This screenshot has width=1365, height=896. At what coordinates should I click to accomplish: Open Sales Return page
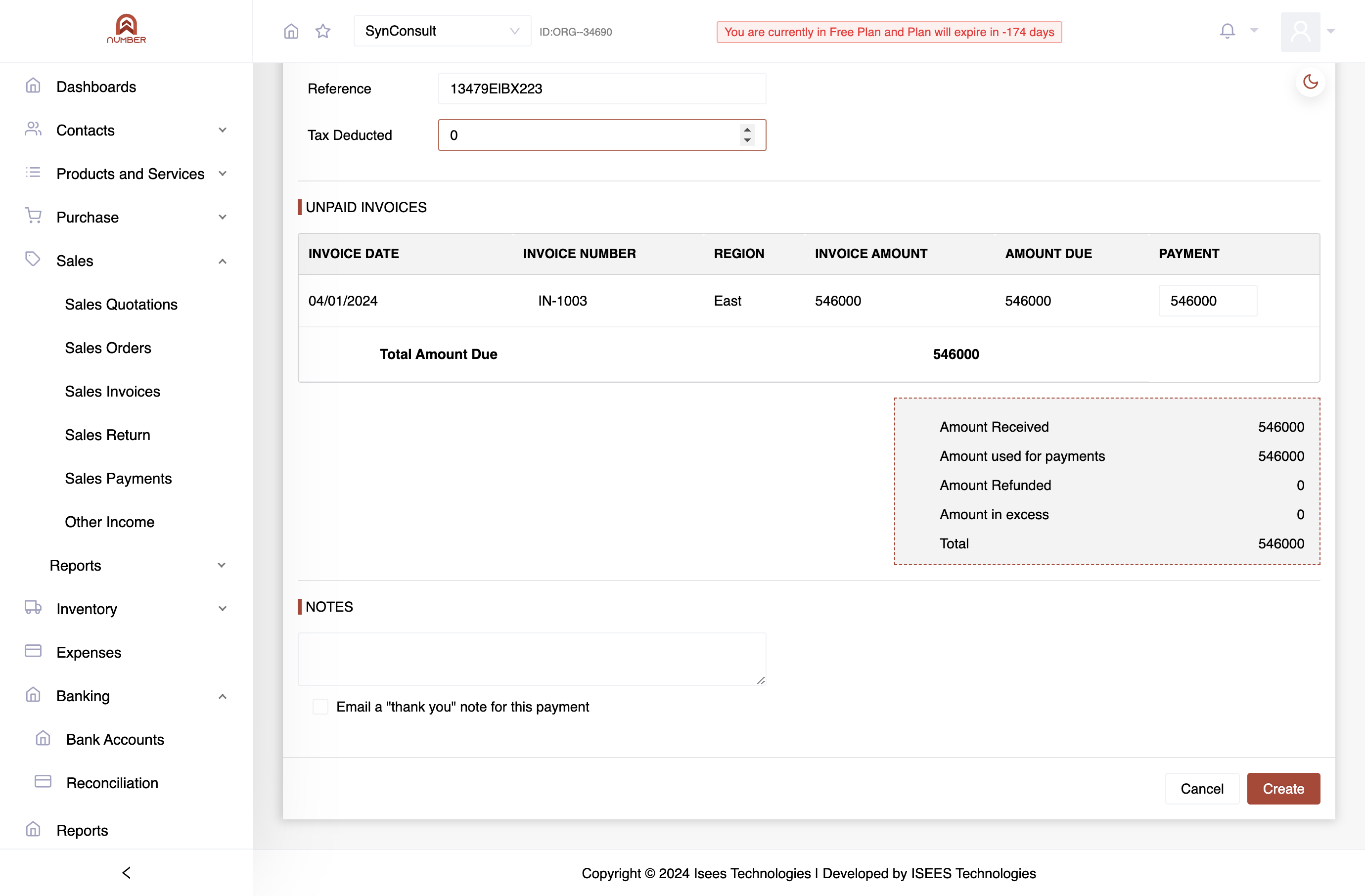[107, 435]
